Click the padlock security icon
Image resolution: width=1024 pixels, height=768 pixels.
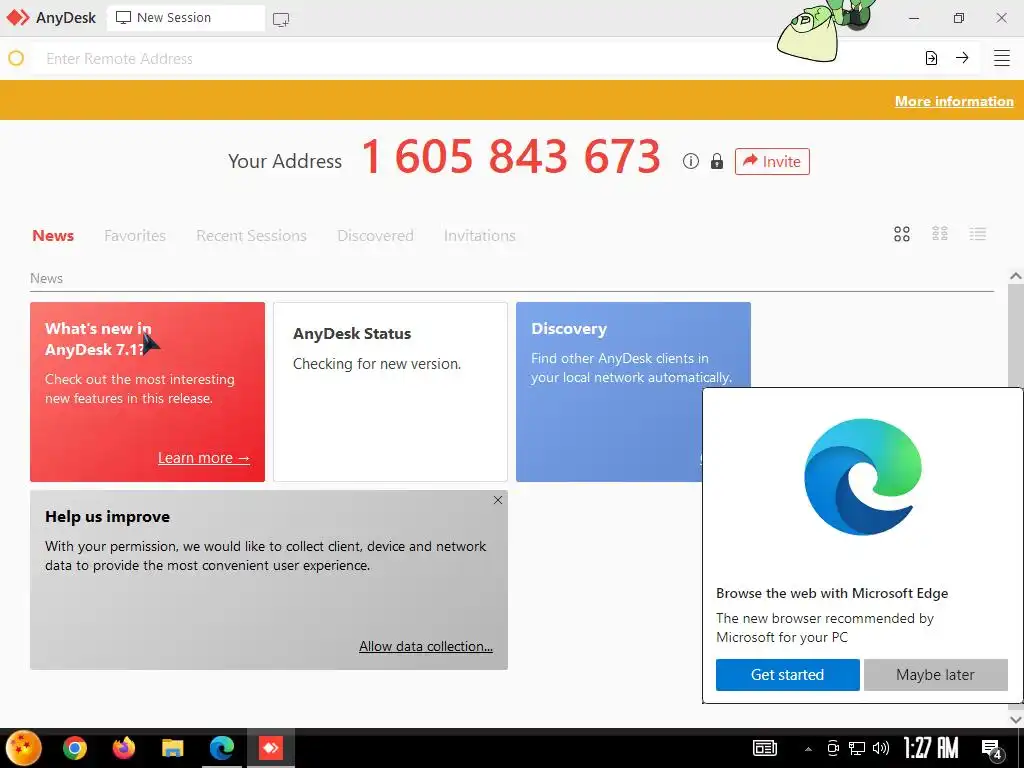716,161
